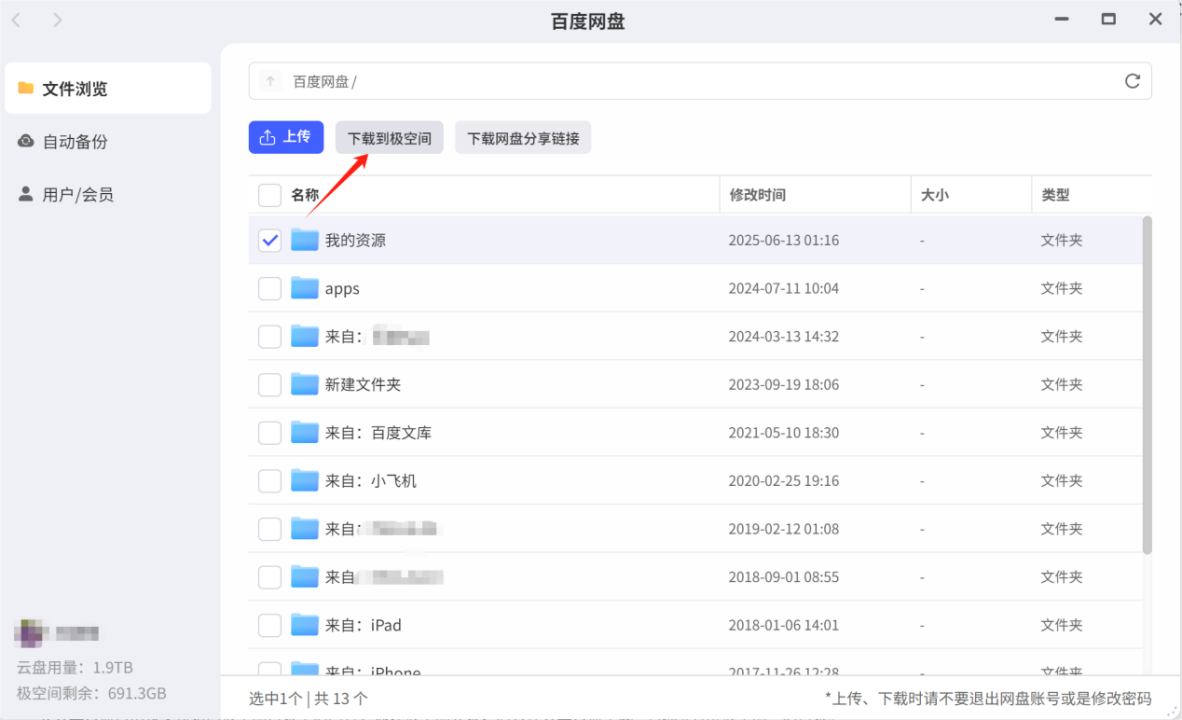Click the user avatar in sidebar
Screen dimensions: 1182x720
click(31, 633)
